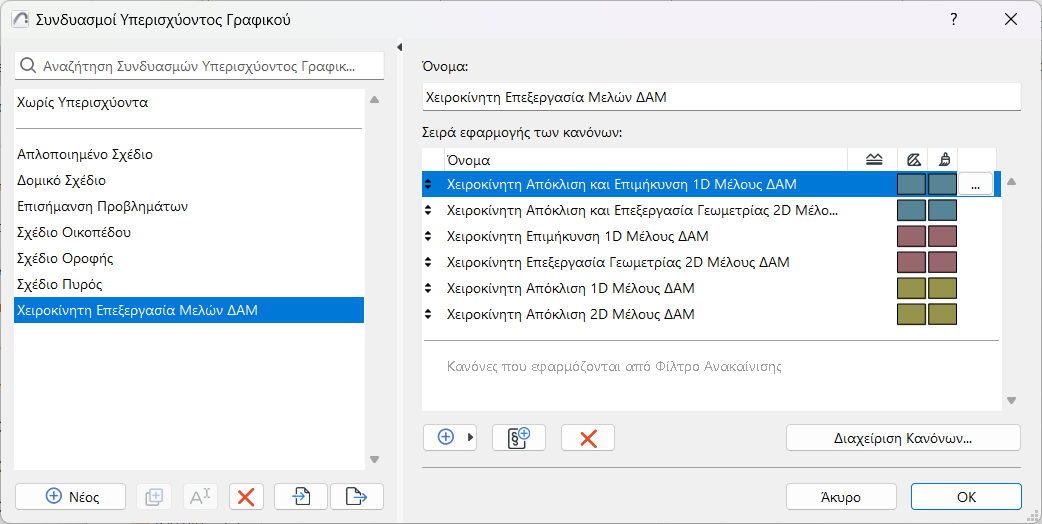Open the add rule dropdown arrow
This screenshot has height=524, width=1042.
(x=471, y=438)
